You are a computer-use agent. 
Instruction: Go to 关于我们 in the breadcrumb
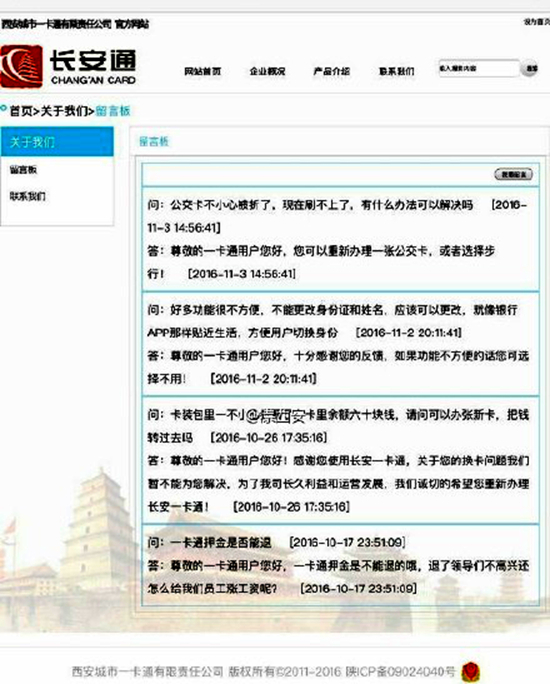pos(64,111)
